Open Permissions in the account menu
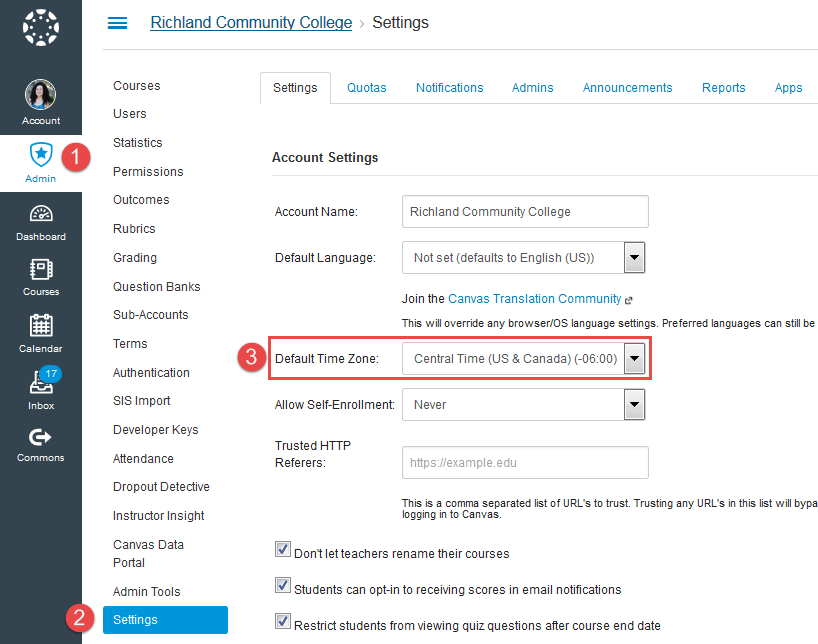Viewport: 818px width, 644px height. [x=148, y=172]
